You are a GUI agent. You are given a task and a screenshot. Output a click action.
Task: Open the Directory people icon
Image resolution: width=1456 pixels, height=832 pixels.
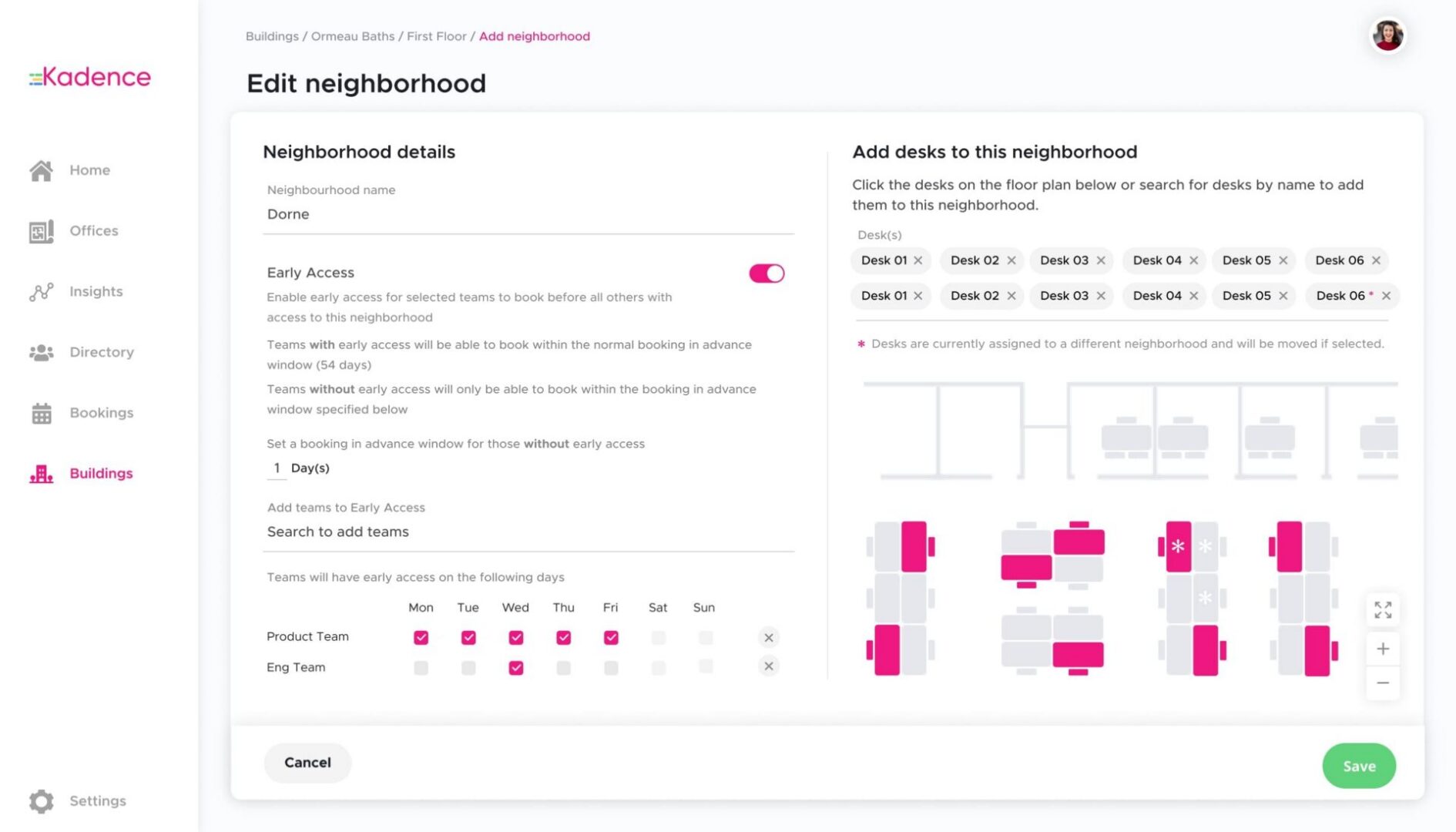click(x=41, y=352)
